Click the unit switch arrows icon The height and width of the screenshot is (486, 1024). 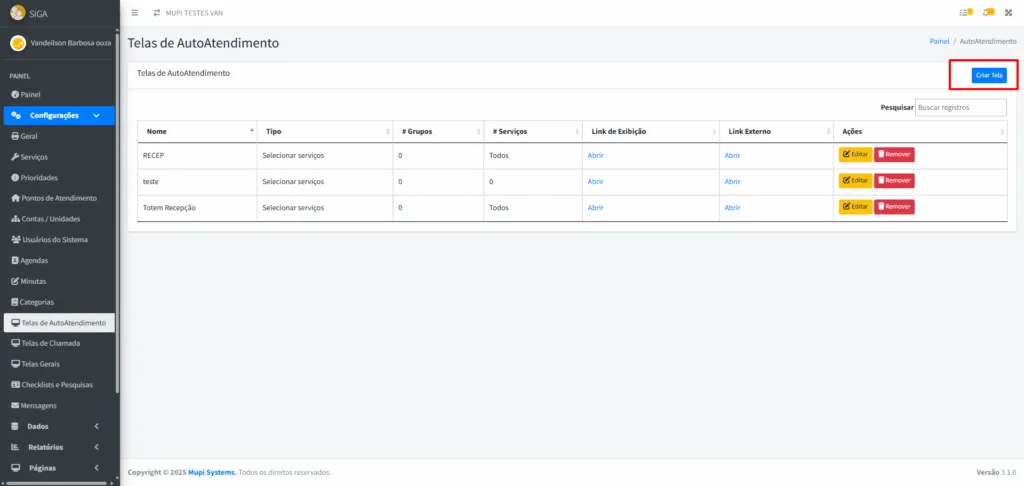click(156, 13)
